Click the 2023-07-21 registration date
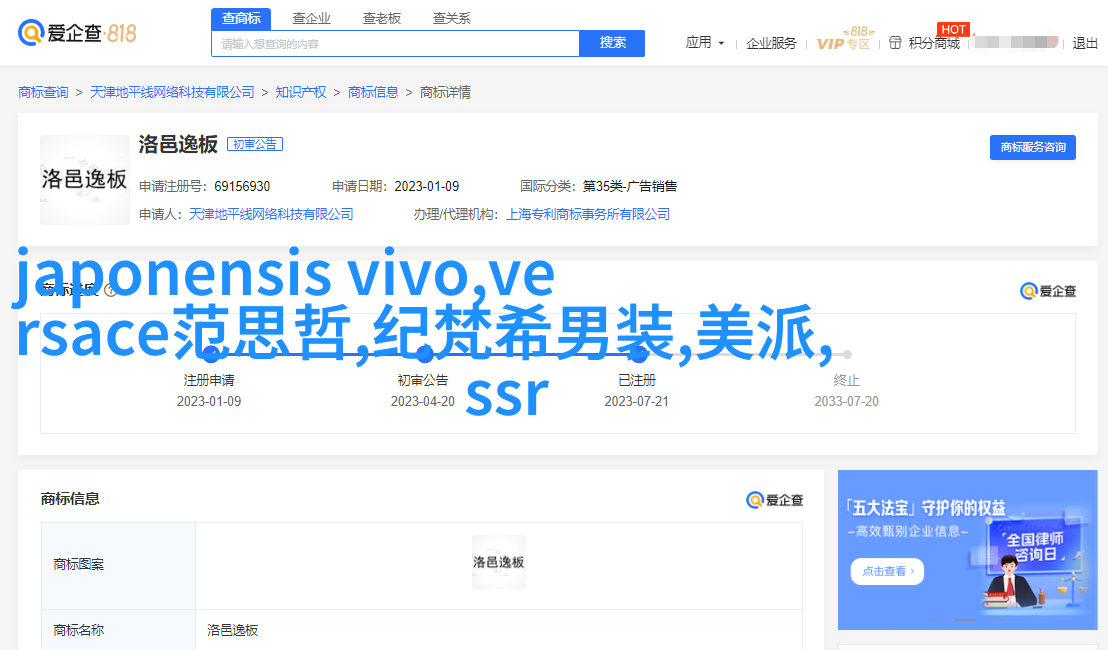1108x650 pixels. tap(636, 401)
